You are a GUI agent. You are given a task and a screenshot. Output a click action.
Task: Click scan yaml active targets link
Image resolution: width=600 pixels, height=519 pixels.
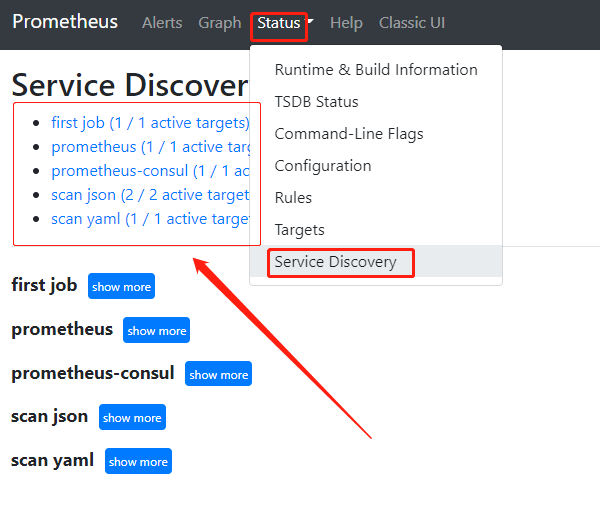[x=150, y=219]
